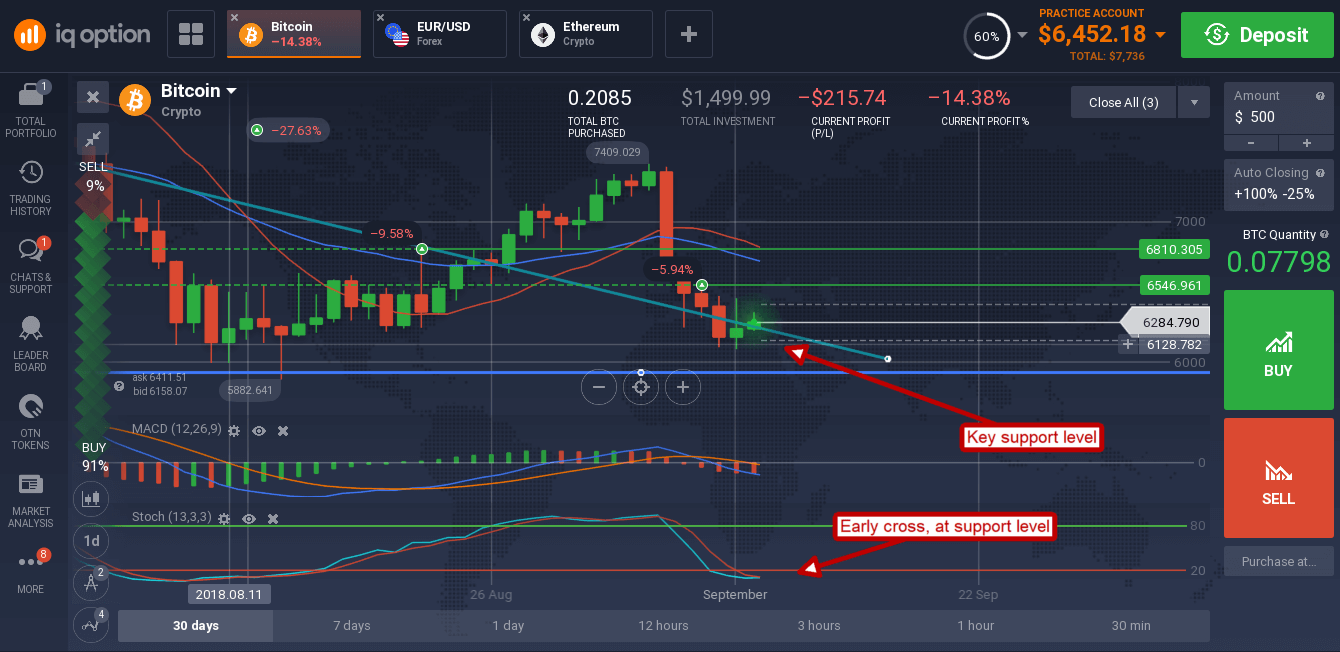Click the Bitcoin coin icon on chart header

coord(135,99)
